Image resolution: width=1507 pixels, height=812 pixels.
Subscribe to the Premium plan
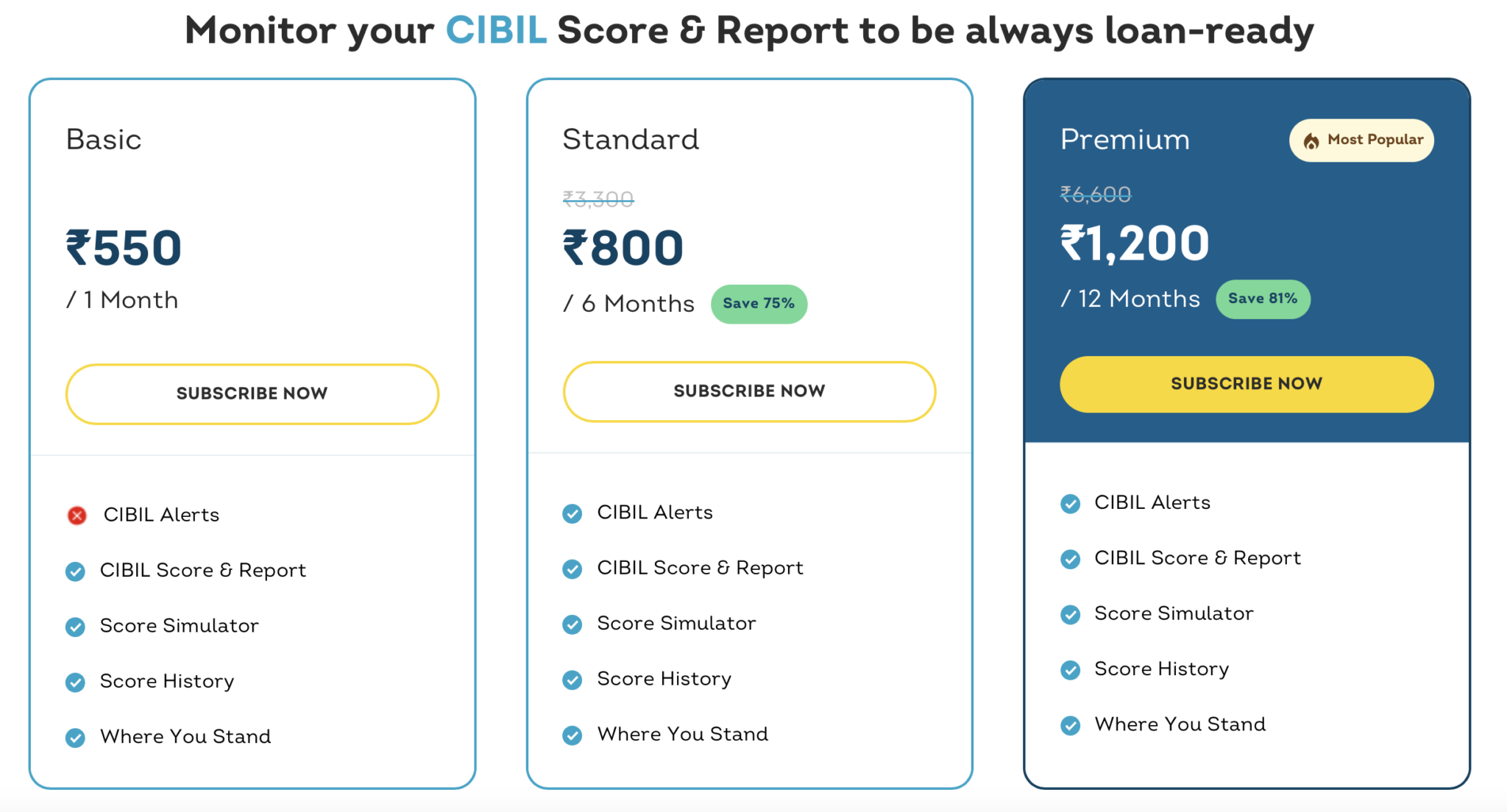pyautogui.click(x=1247, y=383)
